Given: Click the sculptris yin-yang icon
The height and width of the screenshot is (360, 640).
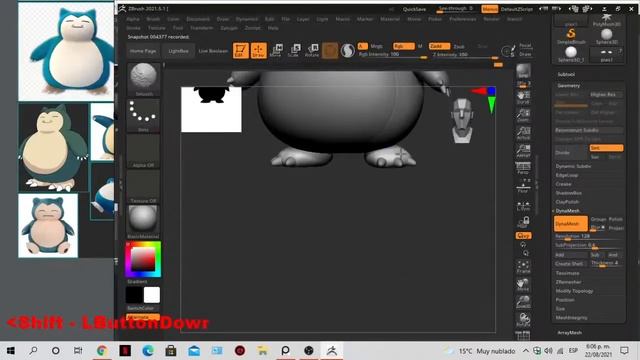Looking at the screenshot, I should pyautogui.click(x=347, y=51).
